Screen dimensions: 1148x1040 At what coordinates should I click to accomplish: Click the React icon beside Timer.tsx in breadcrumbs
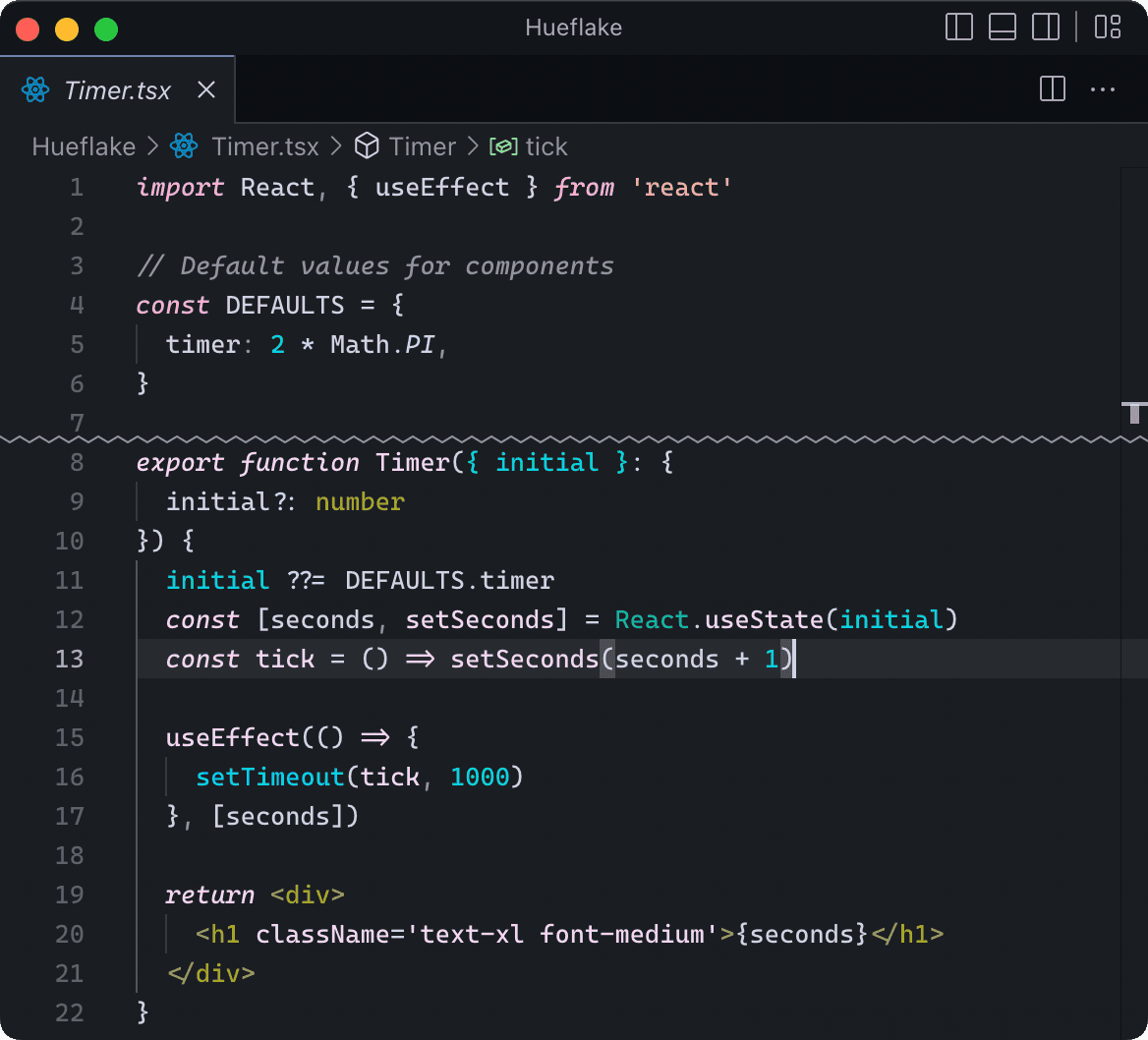coord(184,145)
